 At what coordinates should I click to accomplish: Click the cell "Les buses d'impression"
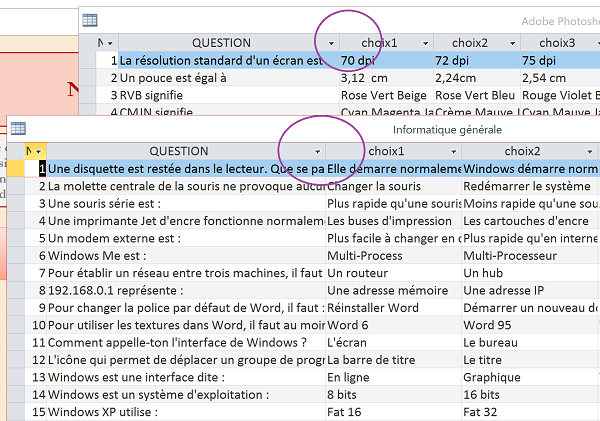point(394,221)
